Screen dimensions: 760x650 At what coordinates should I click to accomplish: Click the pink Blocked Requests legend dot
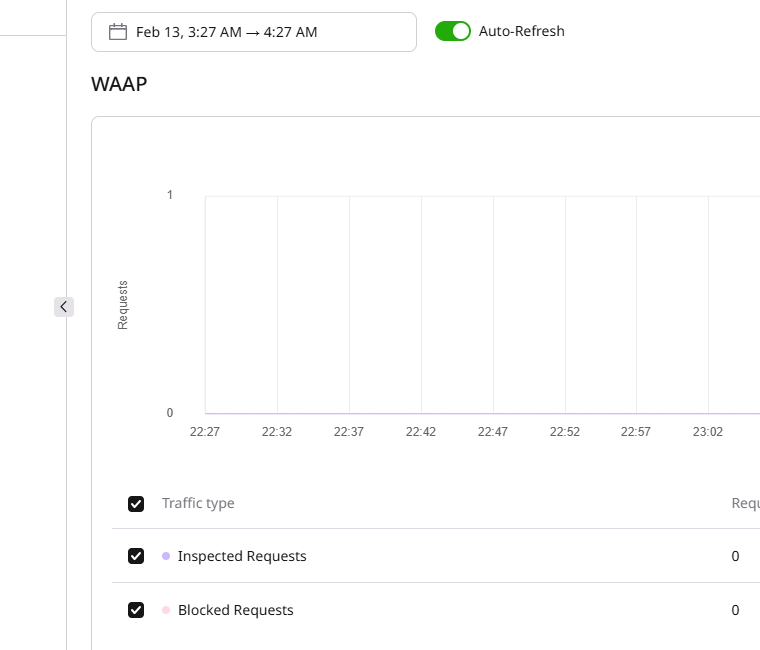[x=166, y=610]
